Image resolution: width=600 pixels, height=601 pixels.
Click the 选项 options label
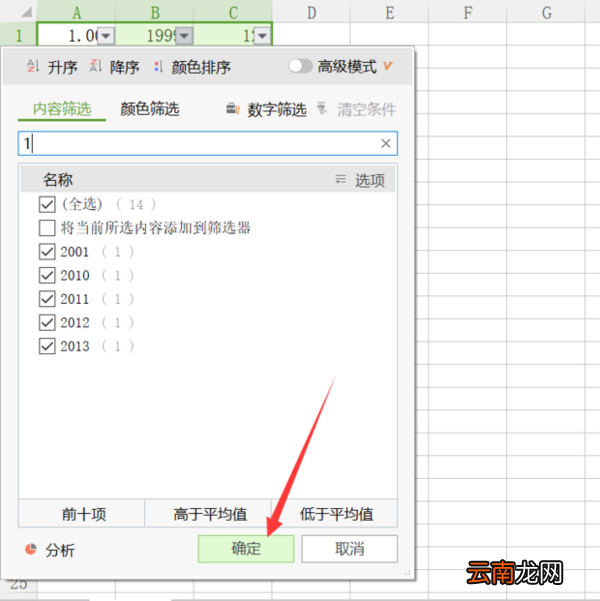370,180
